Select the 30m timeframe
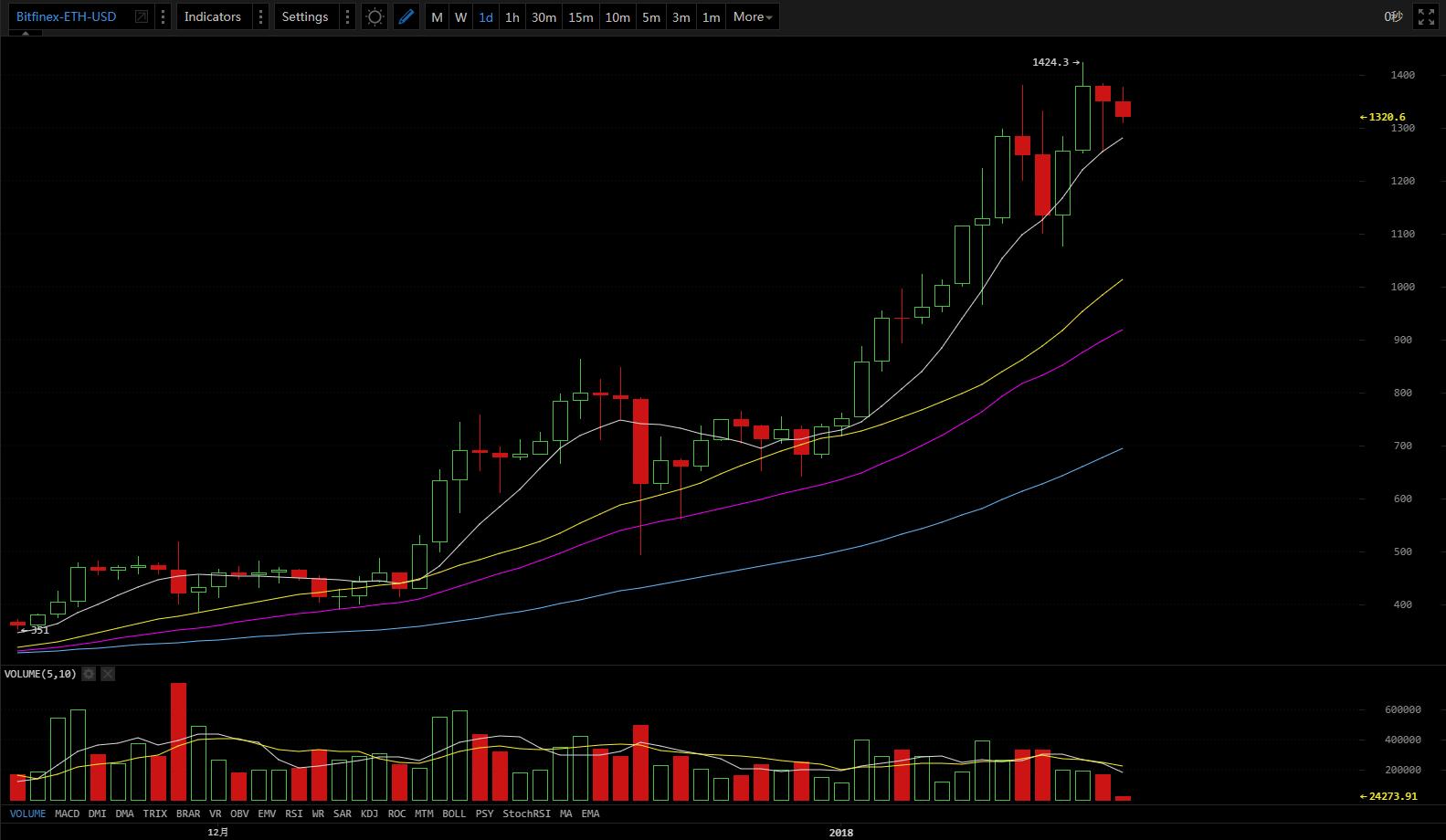Viewport: 1446px width, 840px height. click(544, 16)
